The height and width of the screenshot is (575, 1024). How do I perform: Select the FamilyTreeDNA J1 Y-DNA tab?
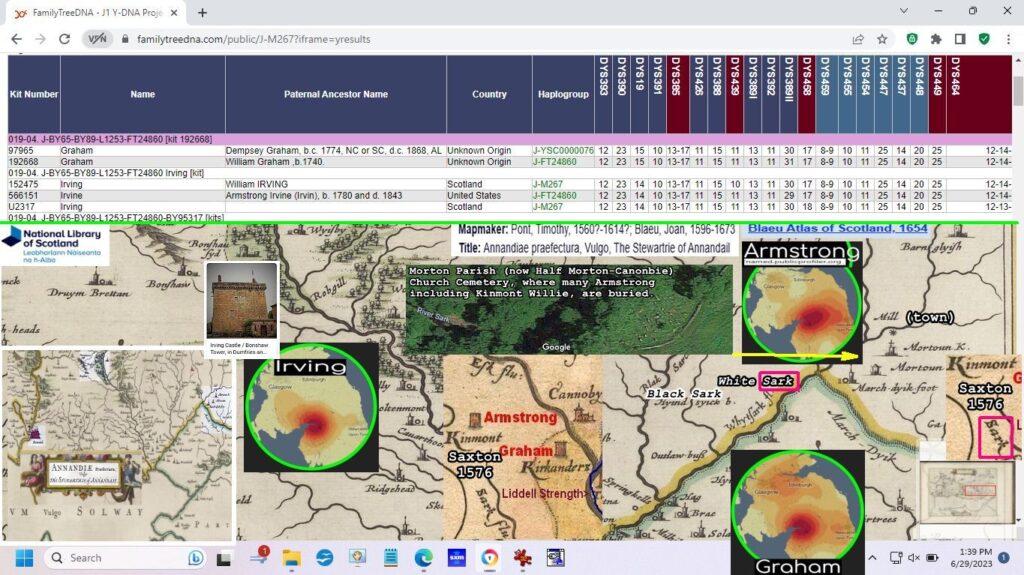(97, 12)
